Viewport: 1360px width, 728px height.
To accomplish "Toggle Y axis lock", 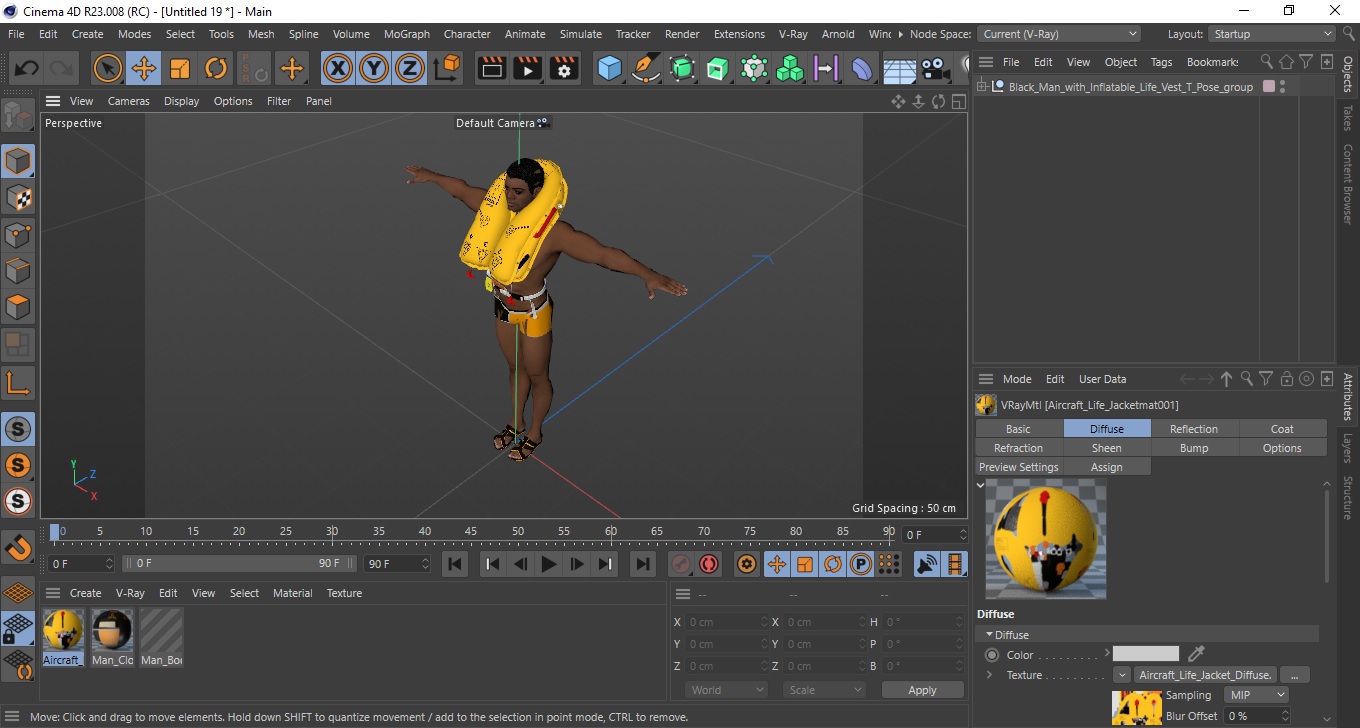I will (x=374, y=69).
